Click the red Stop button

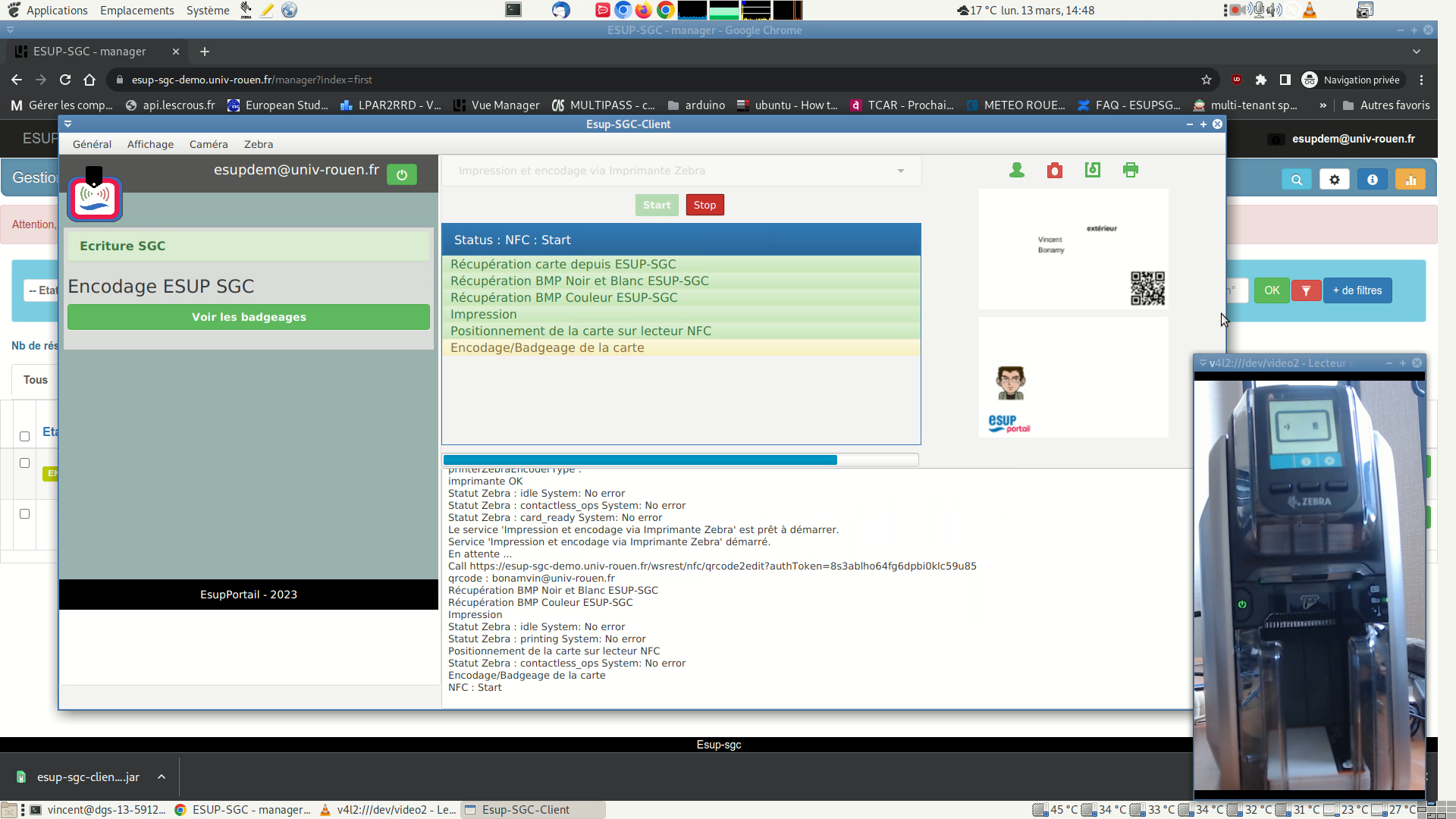click(704, 205)
